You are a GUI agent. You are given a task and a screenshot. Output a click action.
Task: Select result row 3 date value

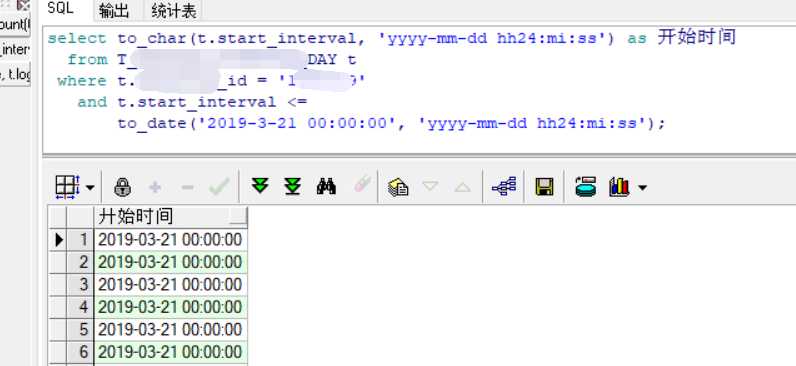pyautogui.click(x=171, y=284)
